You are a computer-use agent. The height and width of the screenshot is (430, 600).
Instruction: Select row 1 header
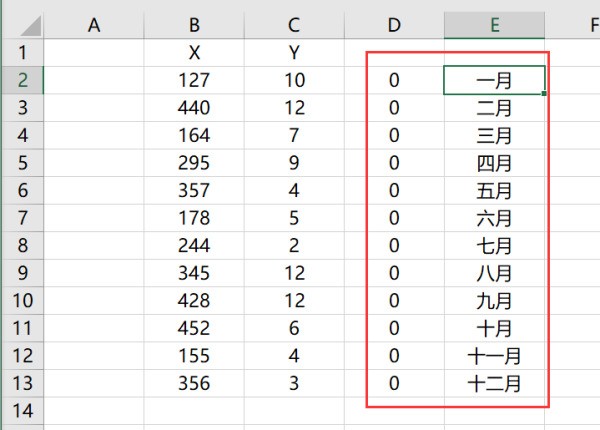22,52
